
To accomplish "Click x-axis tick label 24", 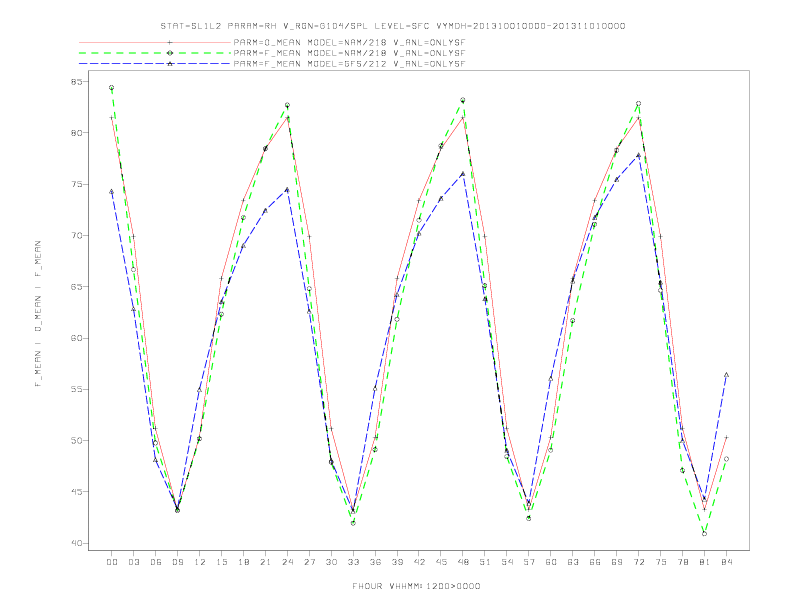I will point(287,562).
